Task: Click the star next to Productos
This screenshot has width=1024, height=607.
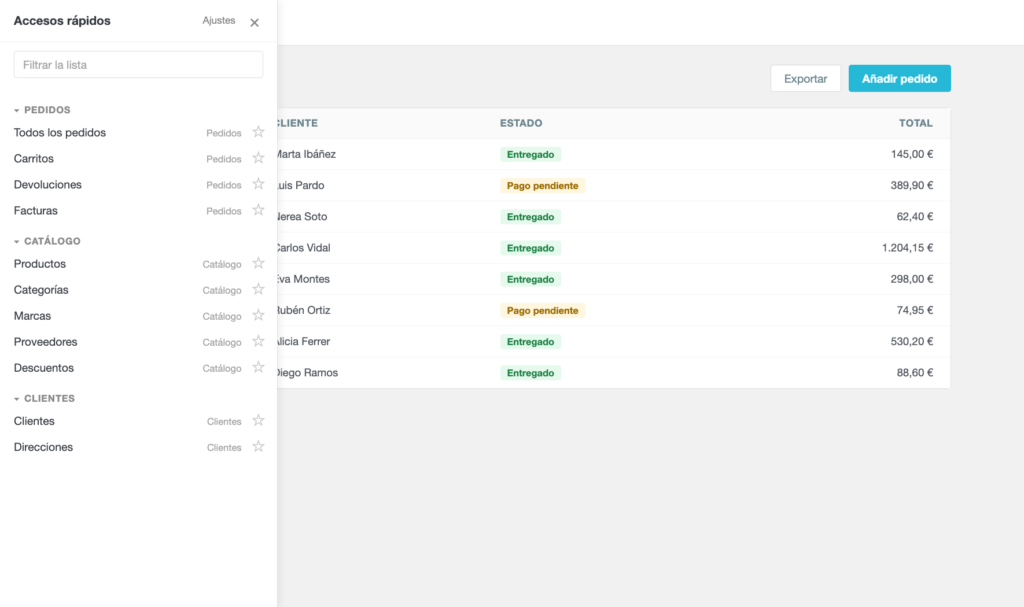Action: [x=258, y=263]
